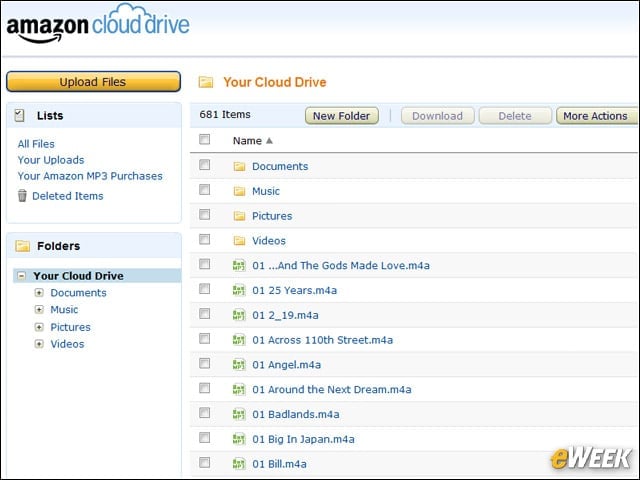Select checkbox for 01 Big In Japan.m4a

(x=204, y=438)
